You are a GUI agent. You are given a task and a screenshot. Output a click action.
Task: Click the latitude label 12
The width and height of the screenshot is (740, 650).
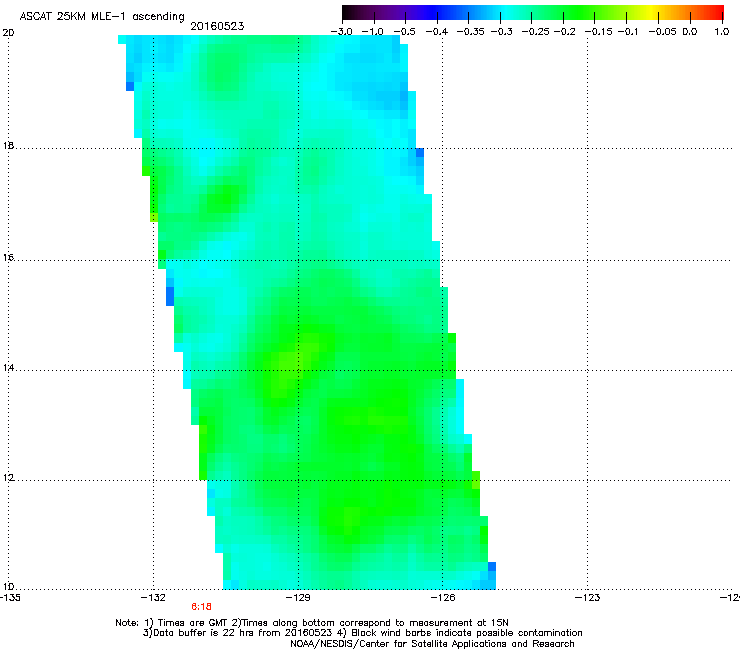[x=8, y=478]
